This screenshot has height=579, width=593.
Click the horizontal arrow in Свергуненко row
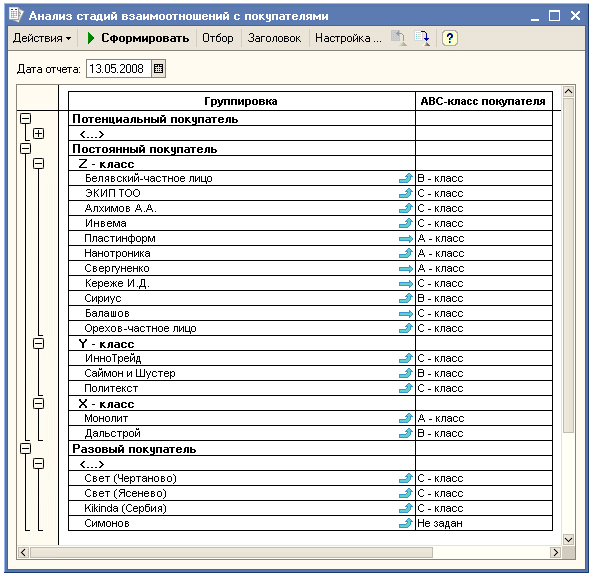(406, 269)
